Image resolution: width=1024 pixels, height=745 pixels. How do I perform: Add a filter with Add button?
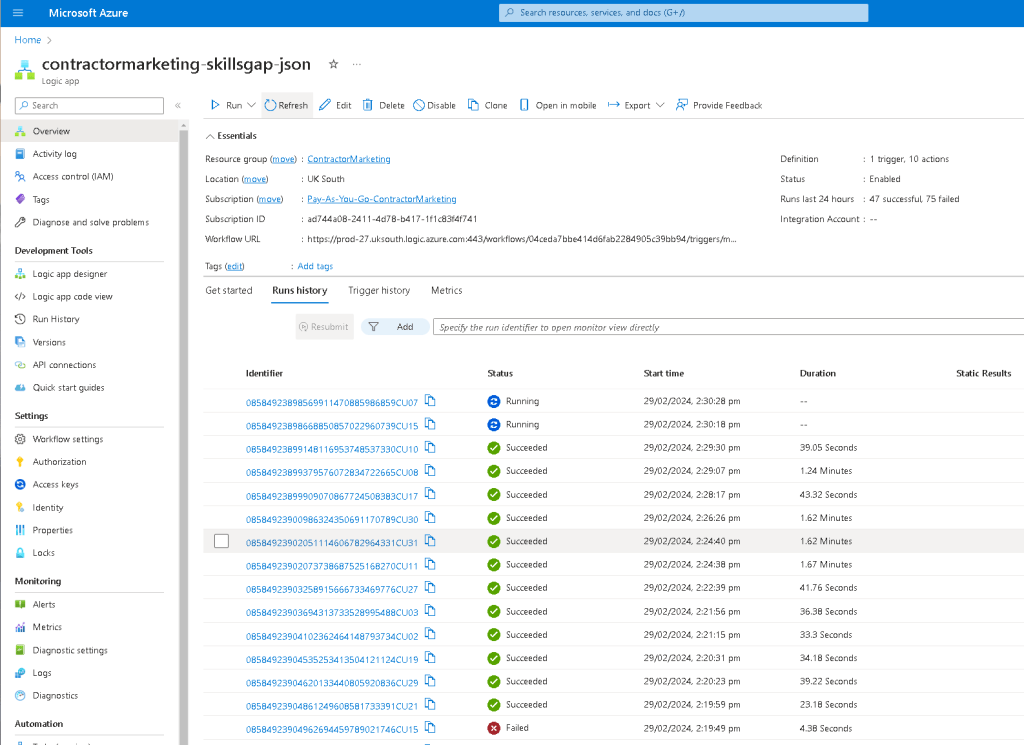pyautogui.click(x=395, y=327)
